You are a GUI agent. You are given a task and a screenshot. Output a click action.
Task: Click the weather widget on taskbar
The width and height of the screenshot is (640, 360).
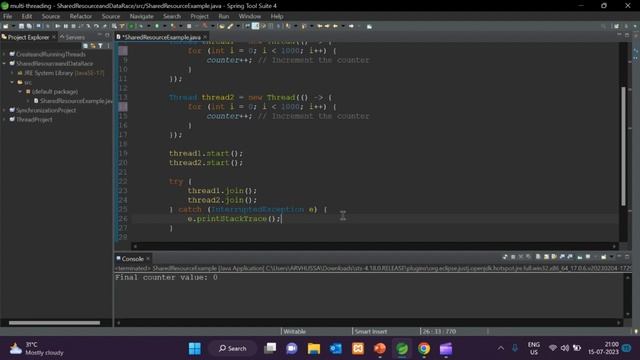point(37,349)
